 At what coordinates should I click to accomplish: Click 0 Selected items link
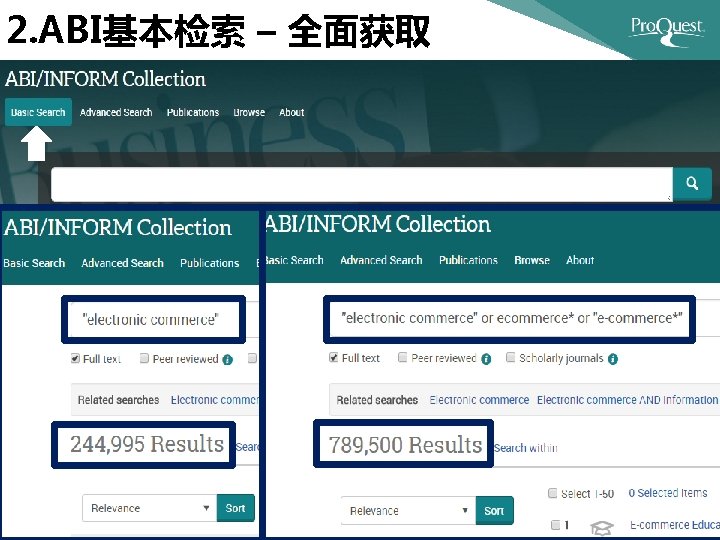click(x=668, y=493)
